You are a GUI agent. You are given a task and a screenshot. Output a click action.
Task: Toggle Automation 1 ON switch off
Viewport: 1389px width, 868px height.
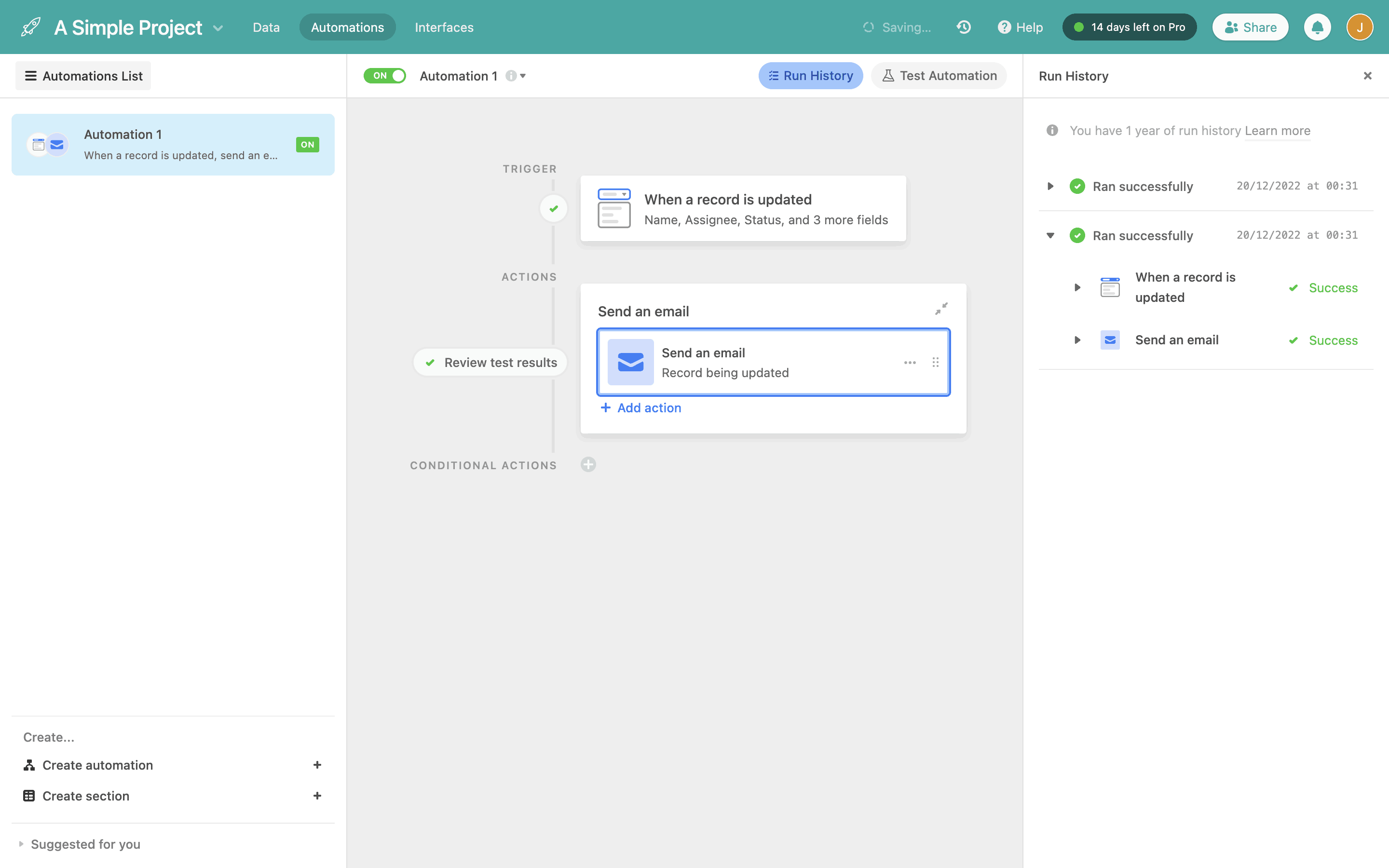coord(384,76)
